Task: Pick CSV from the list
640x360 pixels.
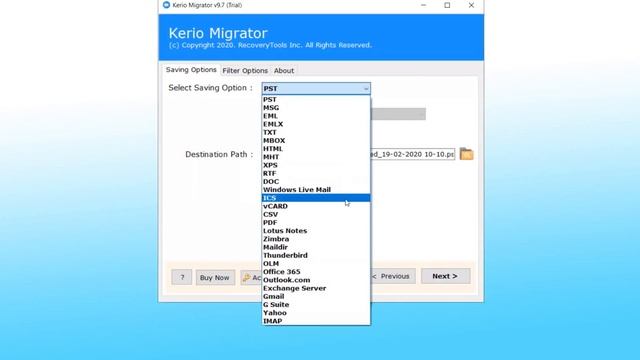Action: coord(316,214)
